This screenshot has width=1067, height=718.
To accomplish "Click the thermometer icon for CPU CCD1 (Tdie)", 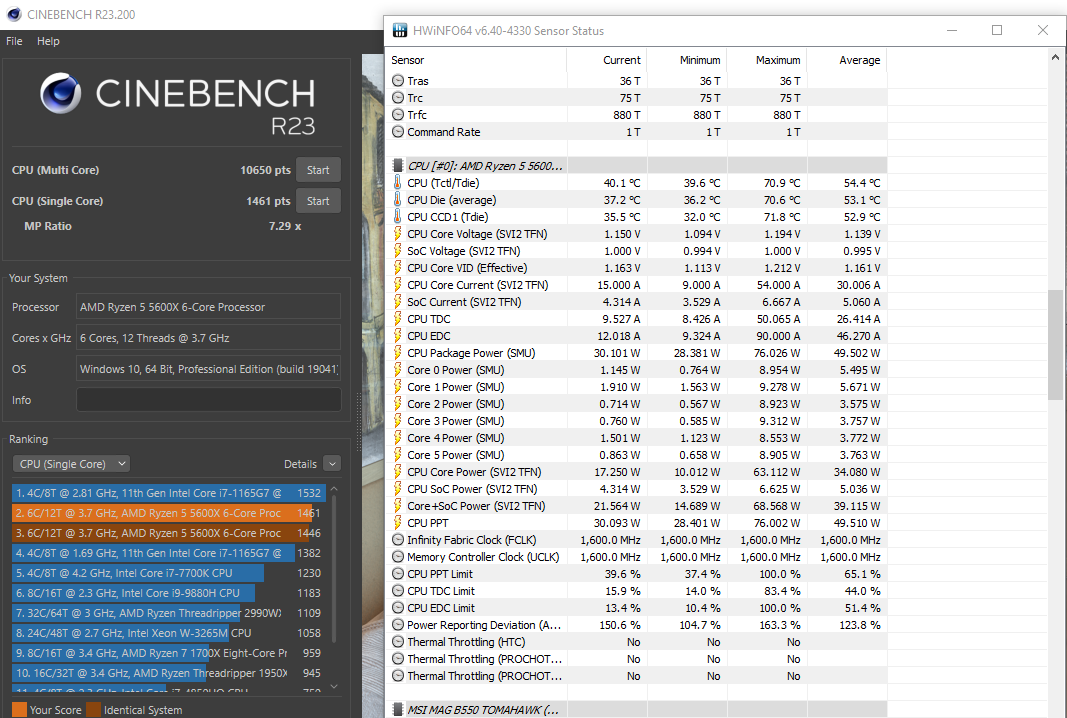I will point(398,216).
